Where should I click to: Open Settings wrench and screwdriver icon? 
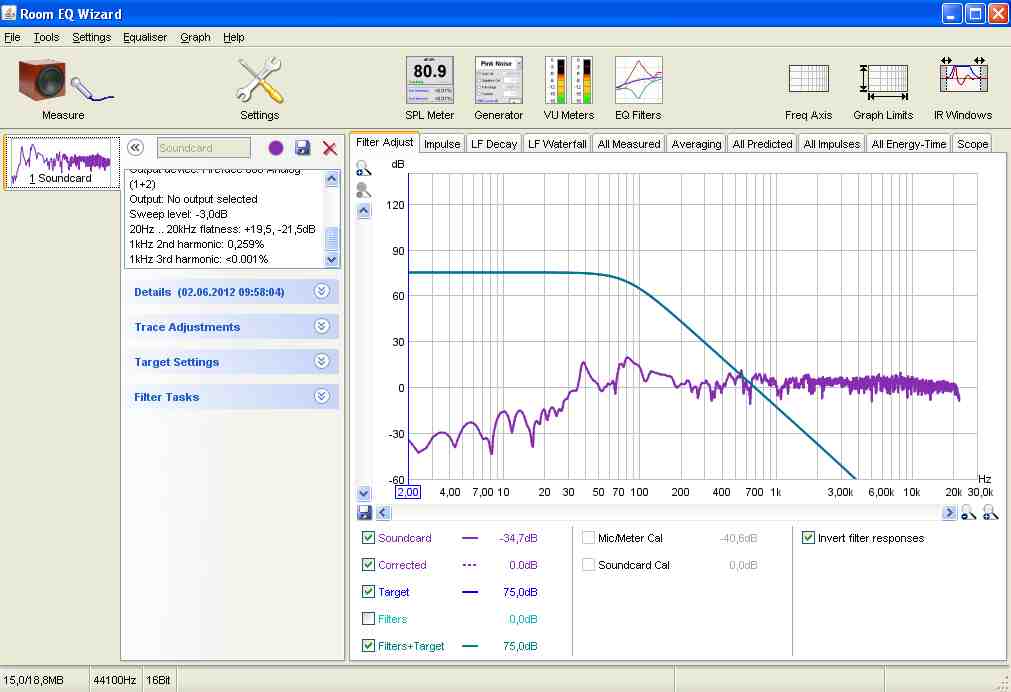tap(259, 88)
